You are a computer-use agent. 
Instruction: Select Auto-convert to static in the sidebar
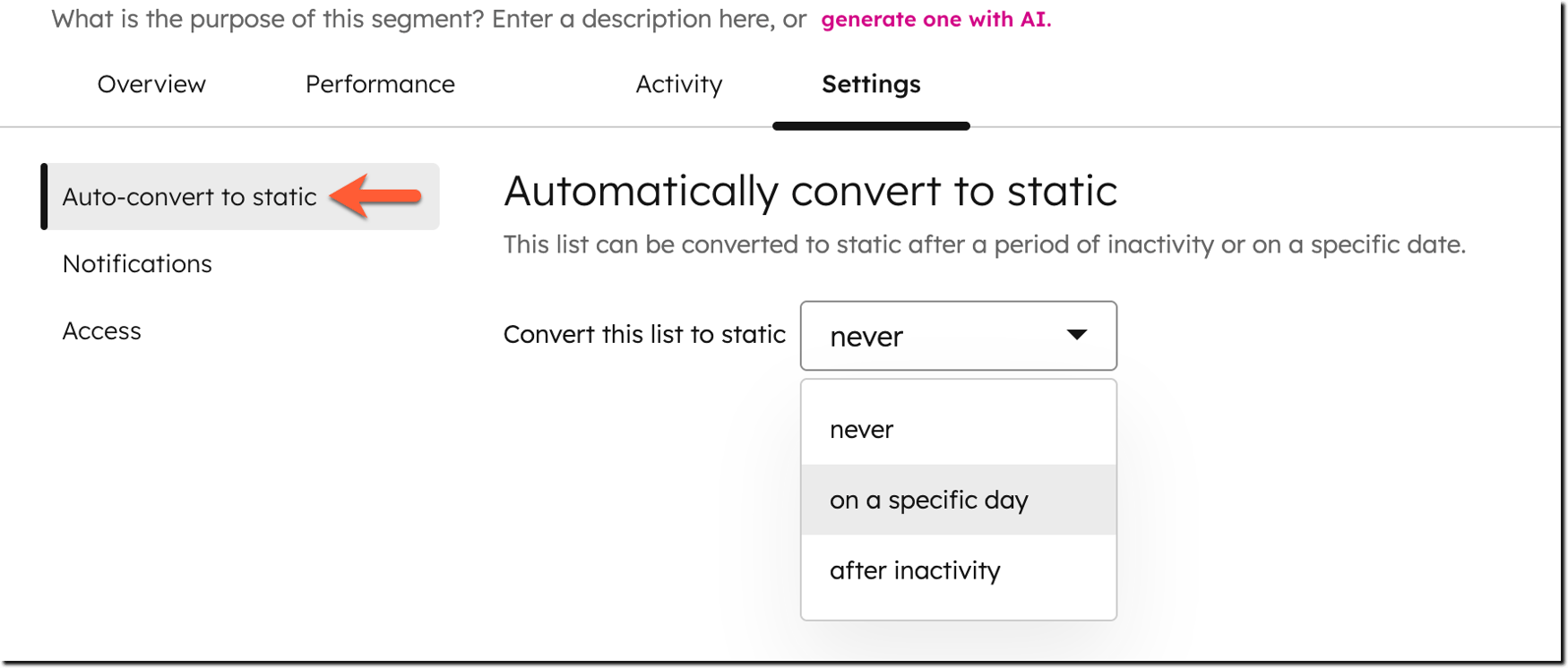tap(189, 196)
